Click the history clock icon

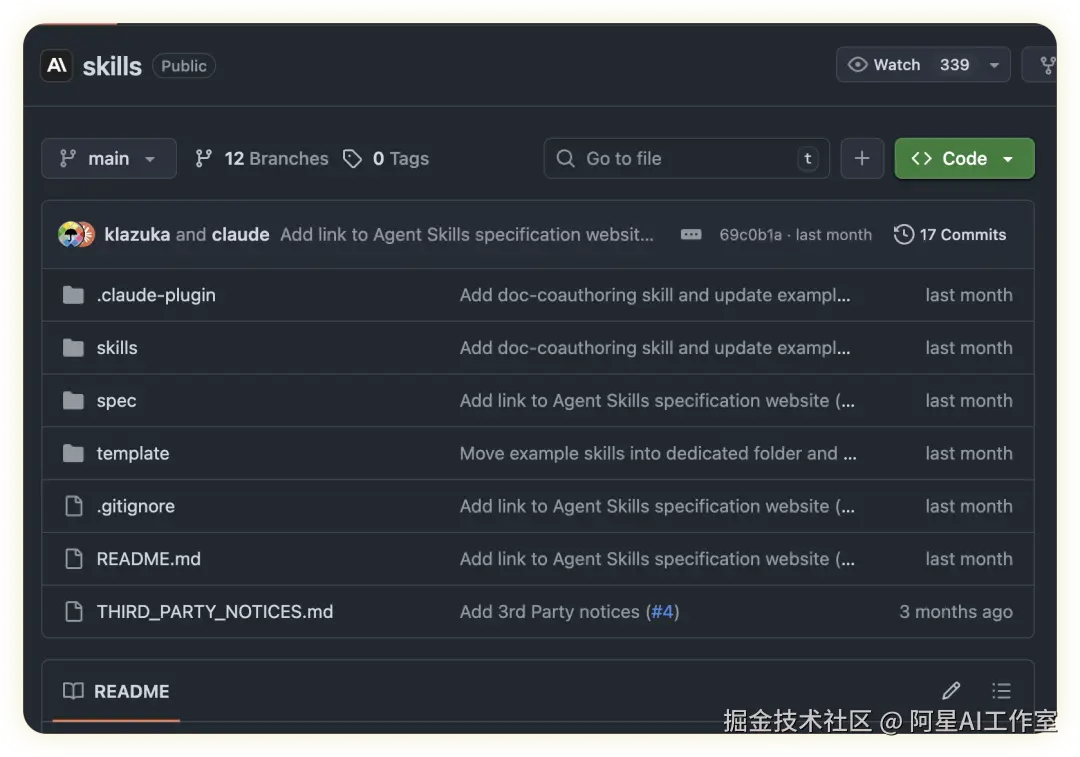[904, 234]
